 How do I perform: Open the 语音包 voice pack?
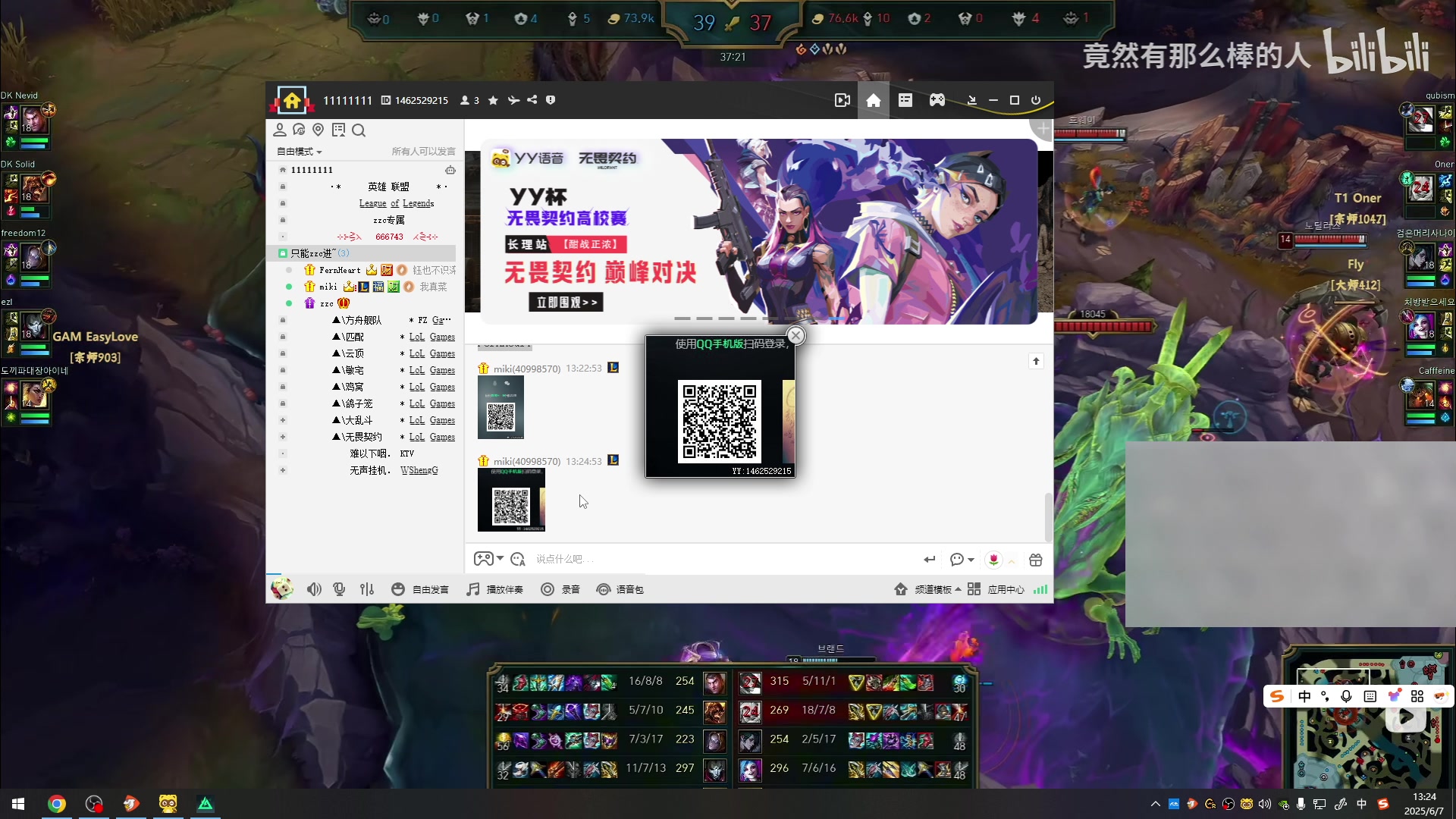point(620,589)
